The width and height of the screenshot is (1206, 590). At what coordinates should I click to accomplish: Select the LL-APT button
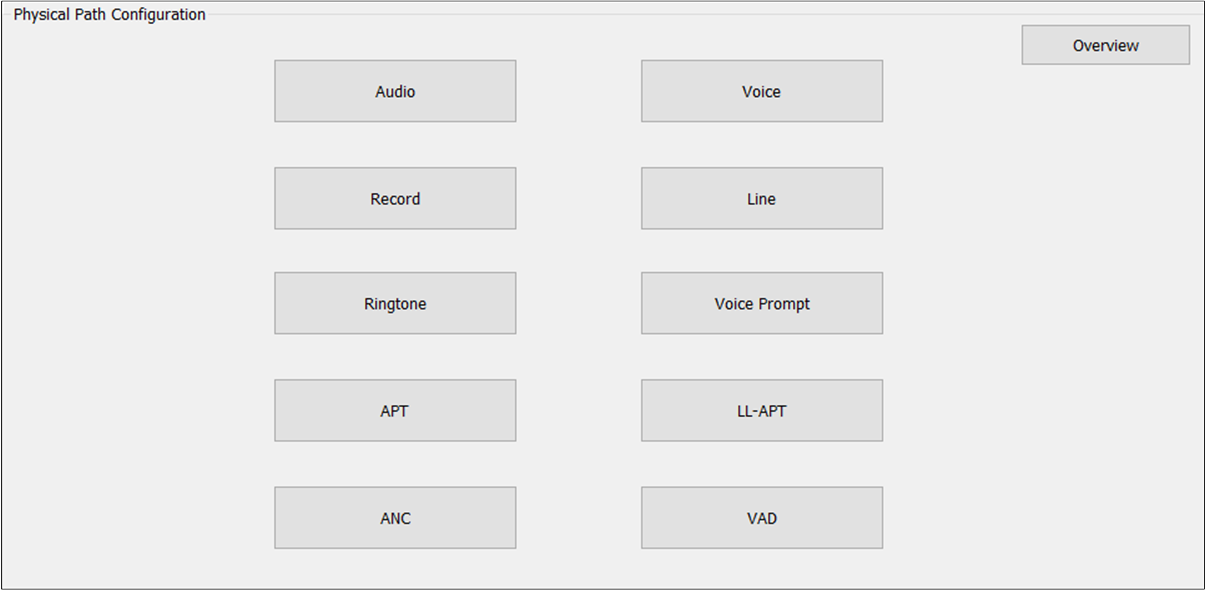point(761,410)
